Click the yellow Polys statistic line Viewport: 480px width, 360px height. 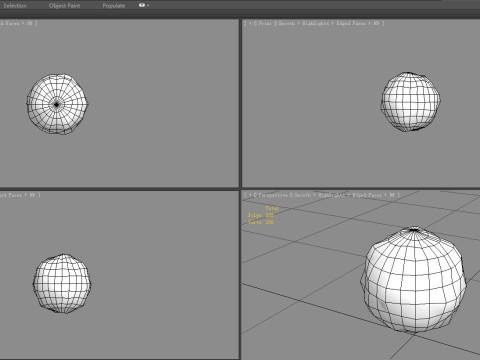260,215
